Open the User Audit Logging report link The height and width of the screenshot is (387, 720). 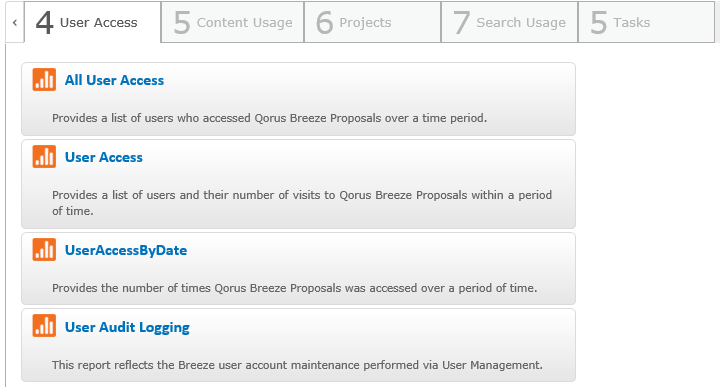pos(127,327)
